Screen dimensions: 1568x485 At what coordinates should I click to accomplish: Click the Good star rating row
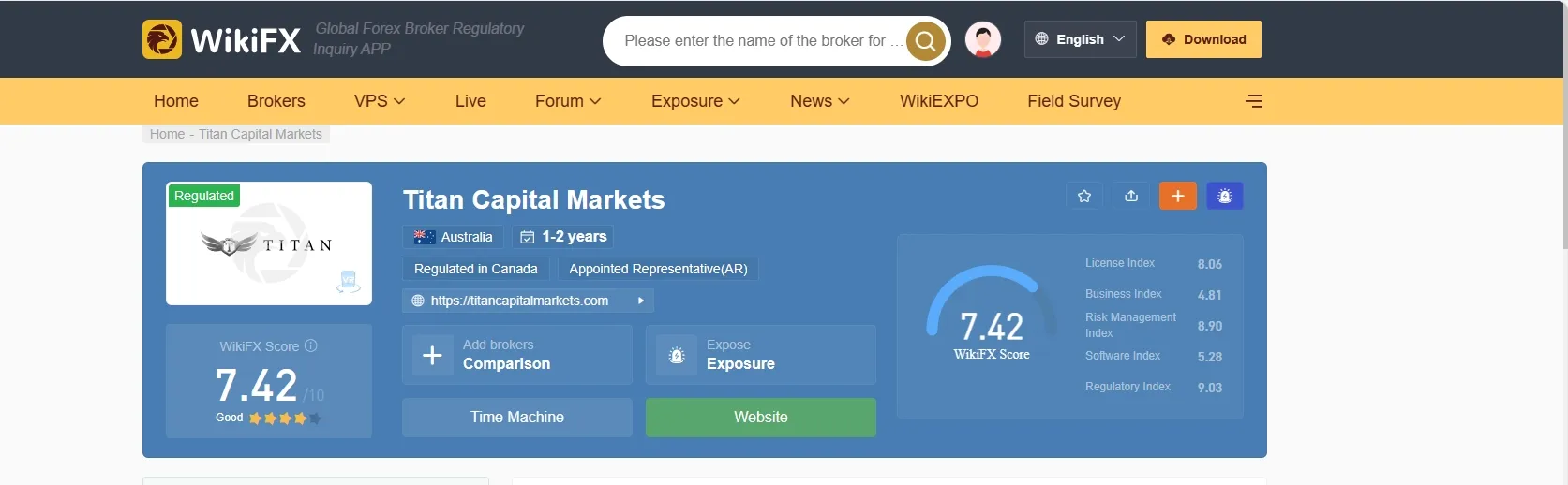click(268, 418)
